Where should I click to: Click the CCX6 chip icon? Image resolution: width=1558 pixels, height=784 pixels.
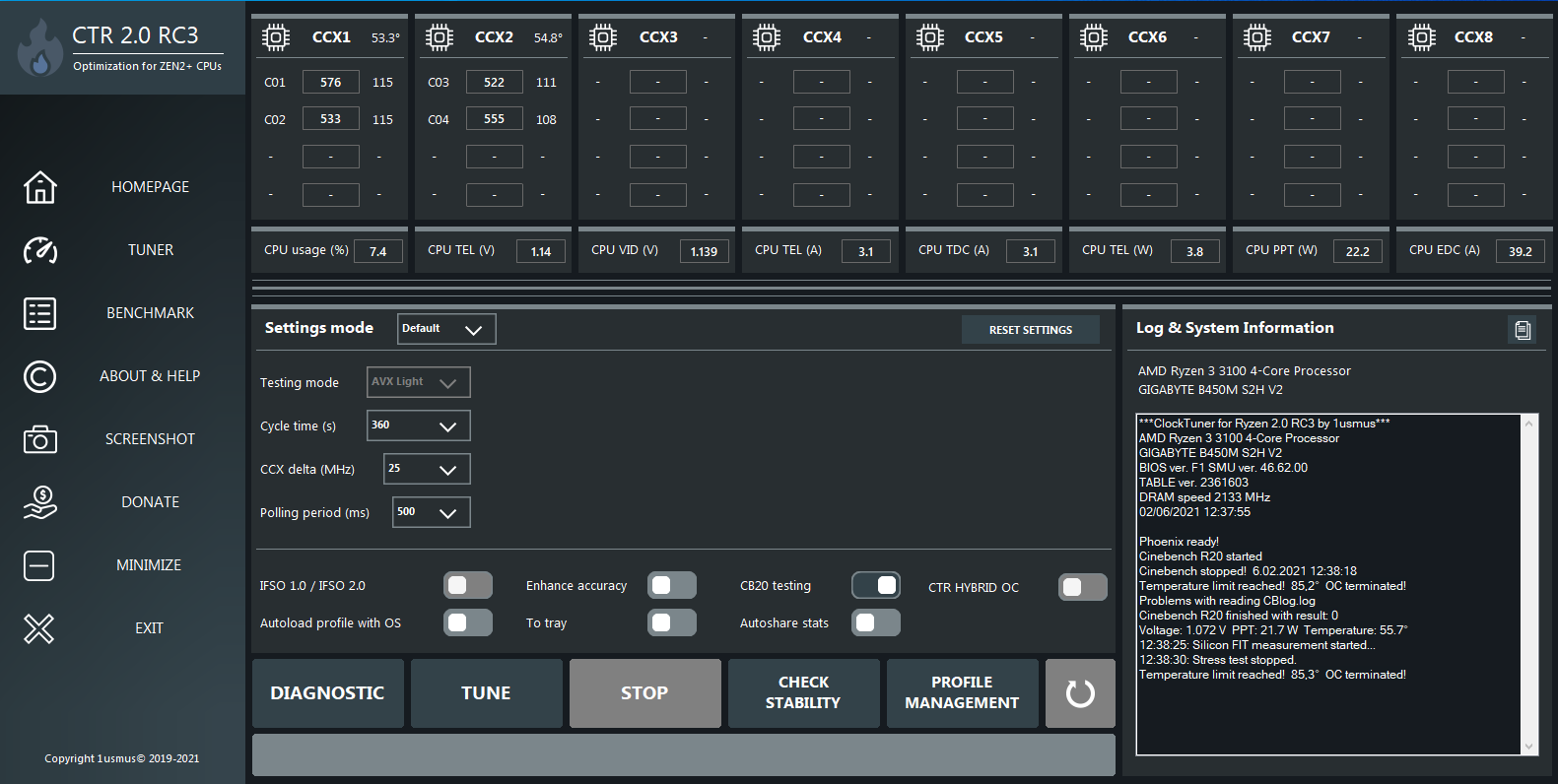[x=1094, y=37]
